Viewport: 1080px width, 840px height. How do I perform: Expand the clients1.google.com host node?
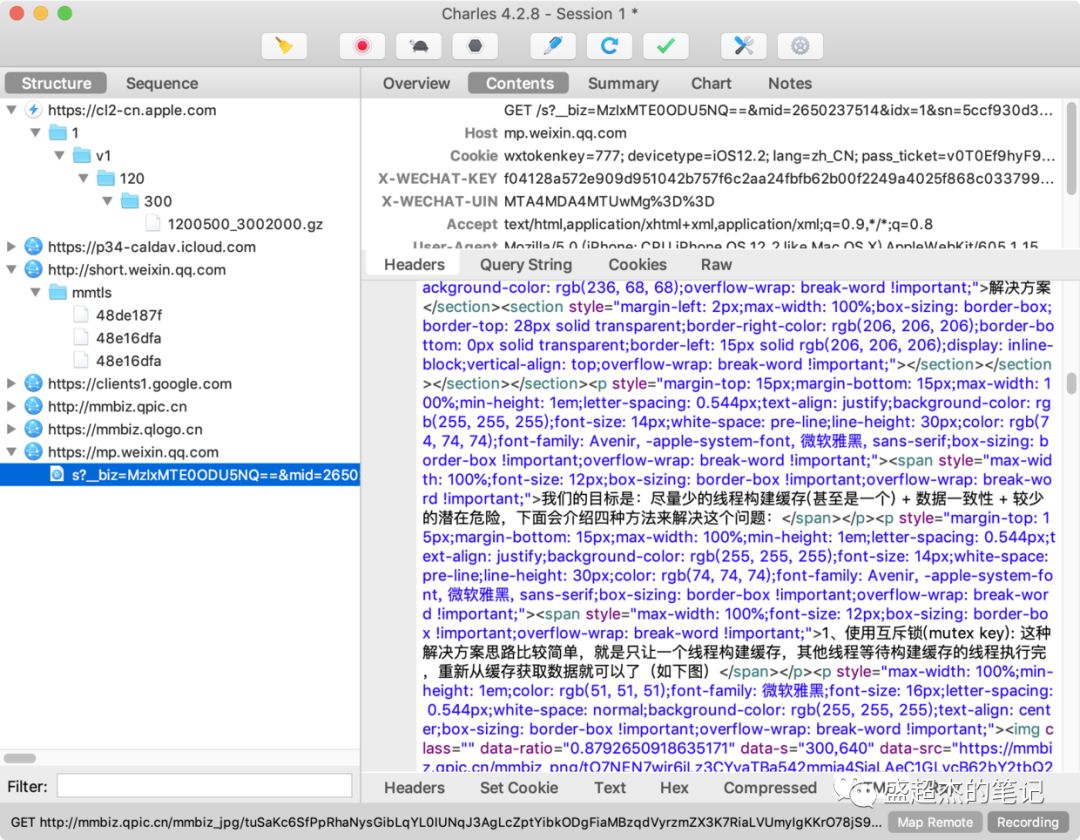coord(12,384)
